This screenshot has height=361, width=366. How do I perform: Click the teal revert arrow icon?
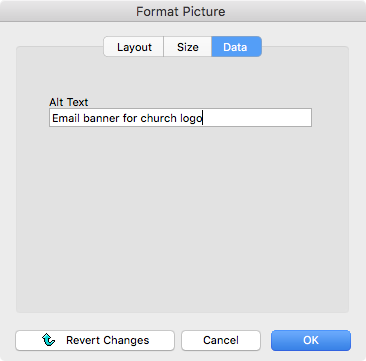(x=49, y=340)
